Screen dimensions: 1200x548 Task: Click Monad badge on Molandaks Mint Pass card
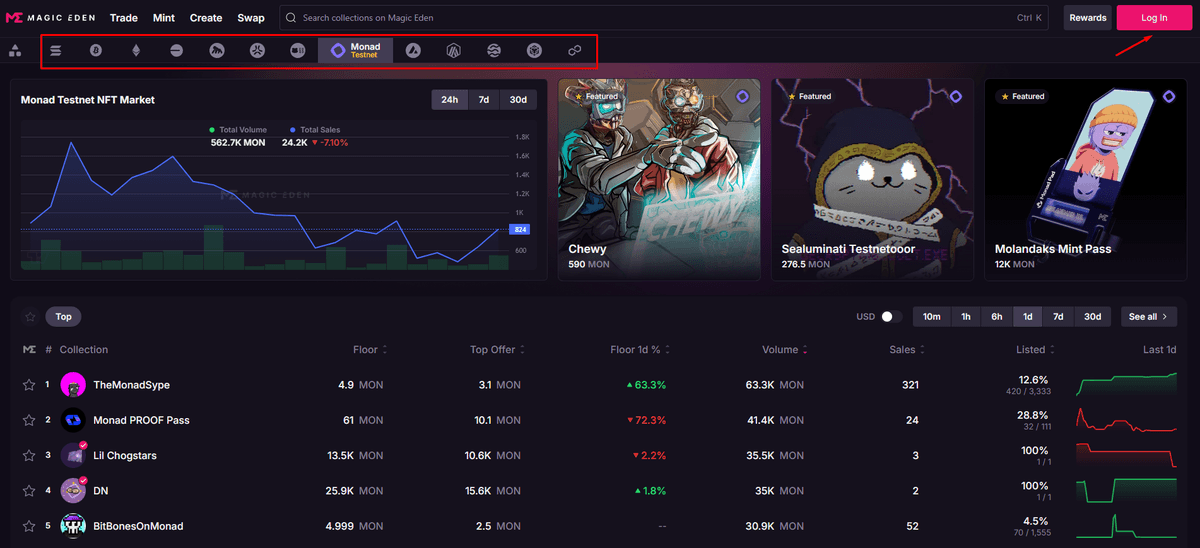click(1169, 97)
